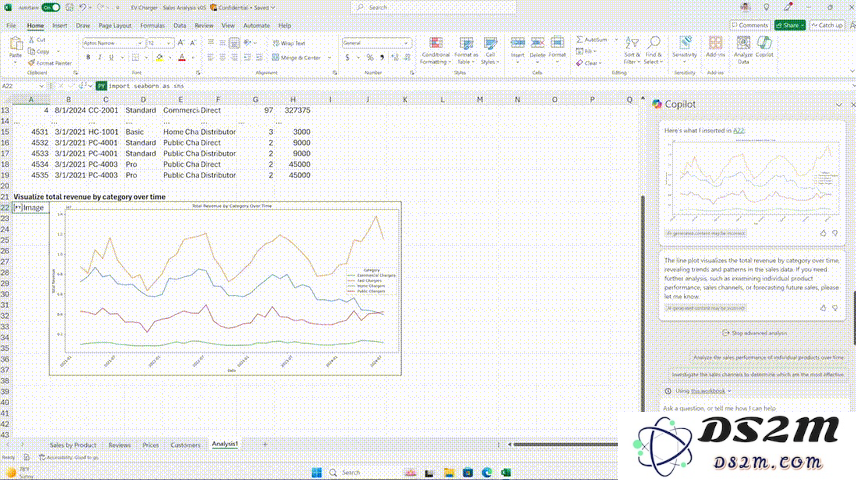Image resolution: width=856 pixels, height=480 pixels.
Task: Collapse the Copilot pane chevron
Action: [x=839, y=104]
